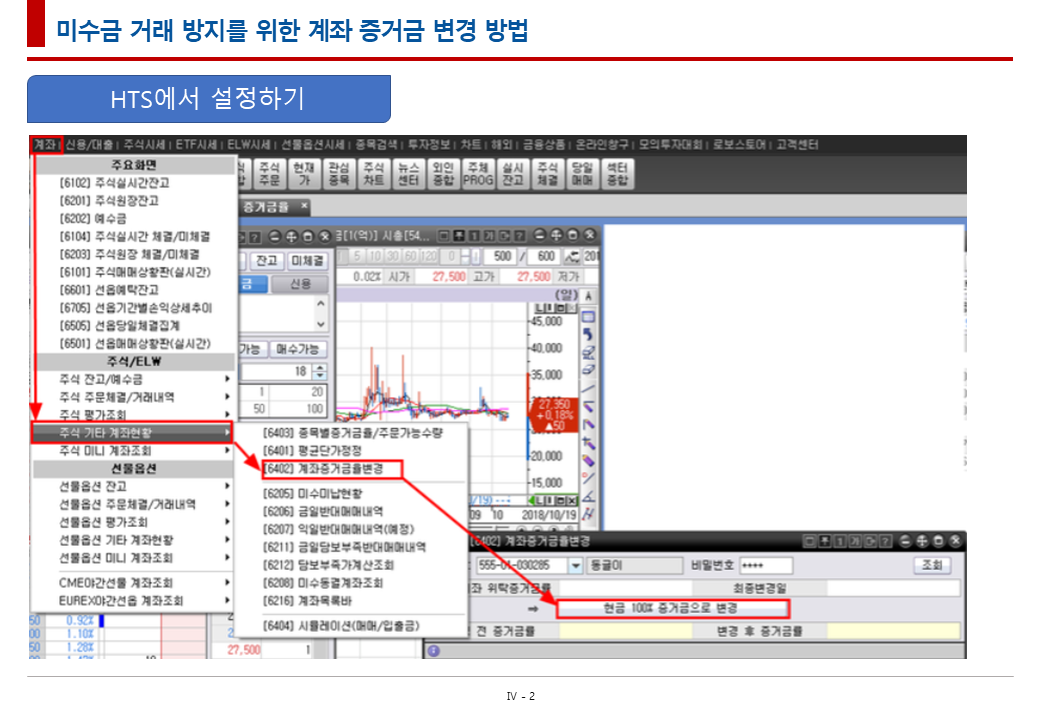Open 실시잔고 from the toolbar

coord(513,174)
